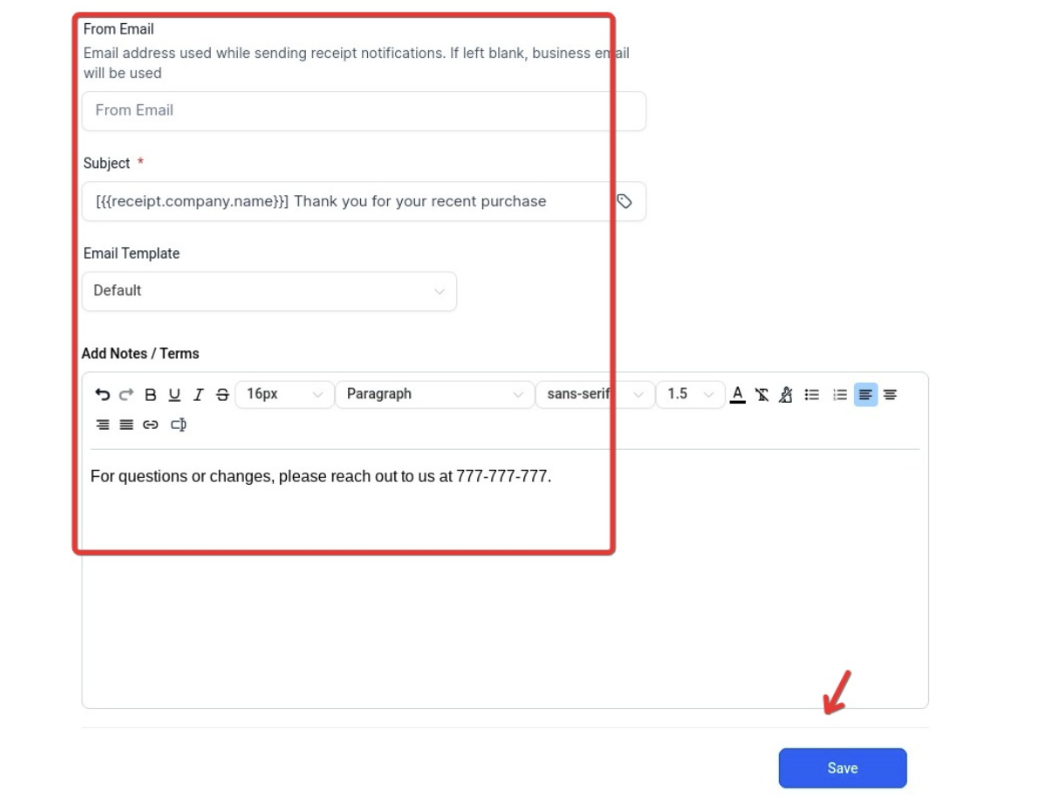Click the Subject input field
This screenshot has width=1052, height=797.
(x=364, y=201)
